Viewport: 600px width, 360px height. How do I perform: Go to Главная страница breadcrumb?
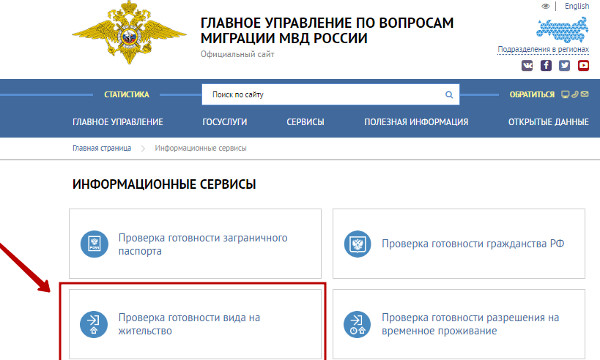102,148
